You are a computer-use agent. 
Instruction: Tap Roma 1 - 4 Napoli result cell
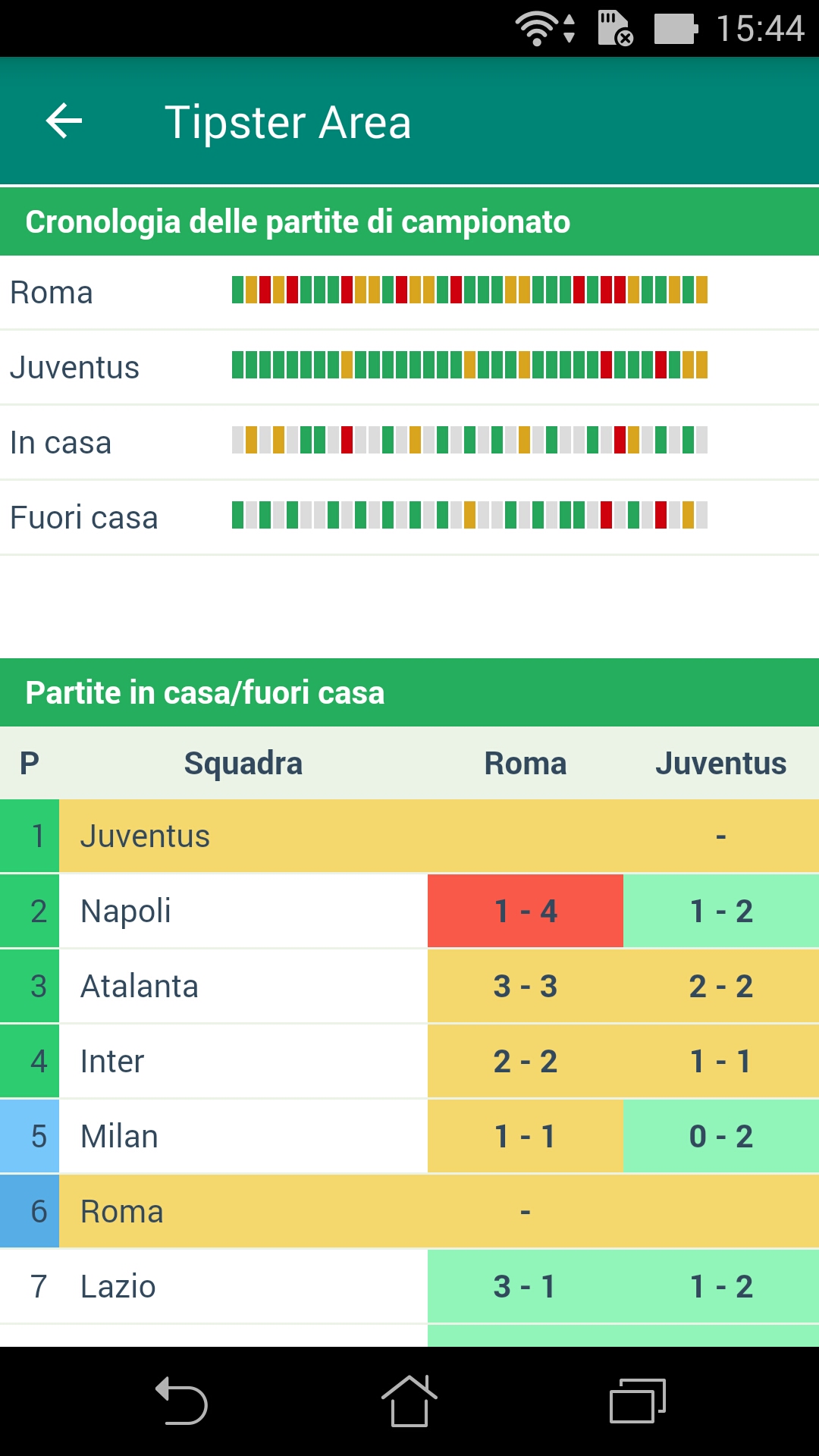click(526, 911)
